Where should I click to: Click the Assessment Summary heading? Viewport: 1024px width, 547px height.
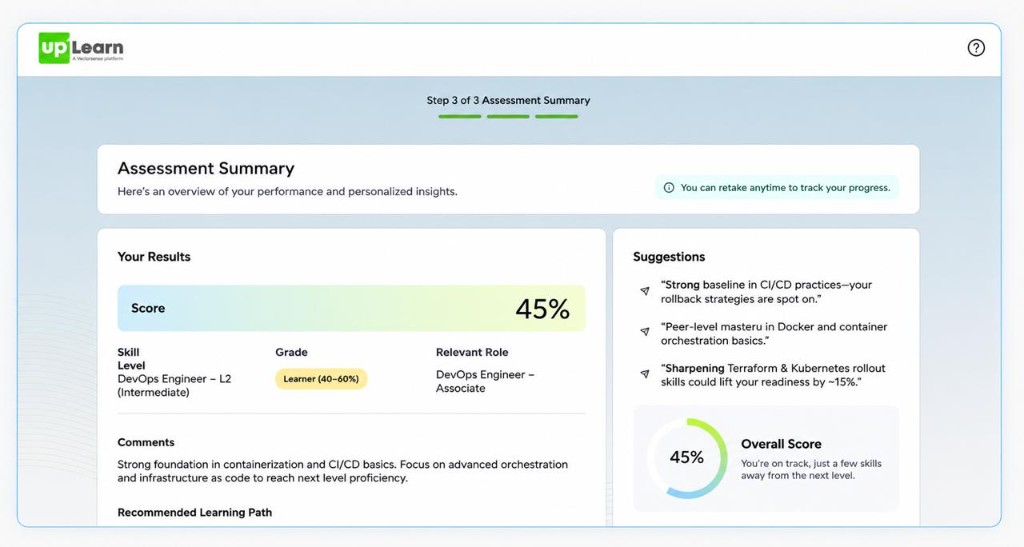click(206, 168)
